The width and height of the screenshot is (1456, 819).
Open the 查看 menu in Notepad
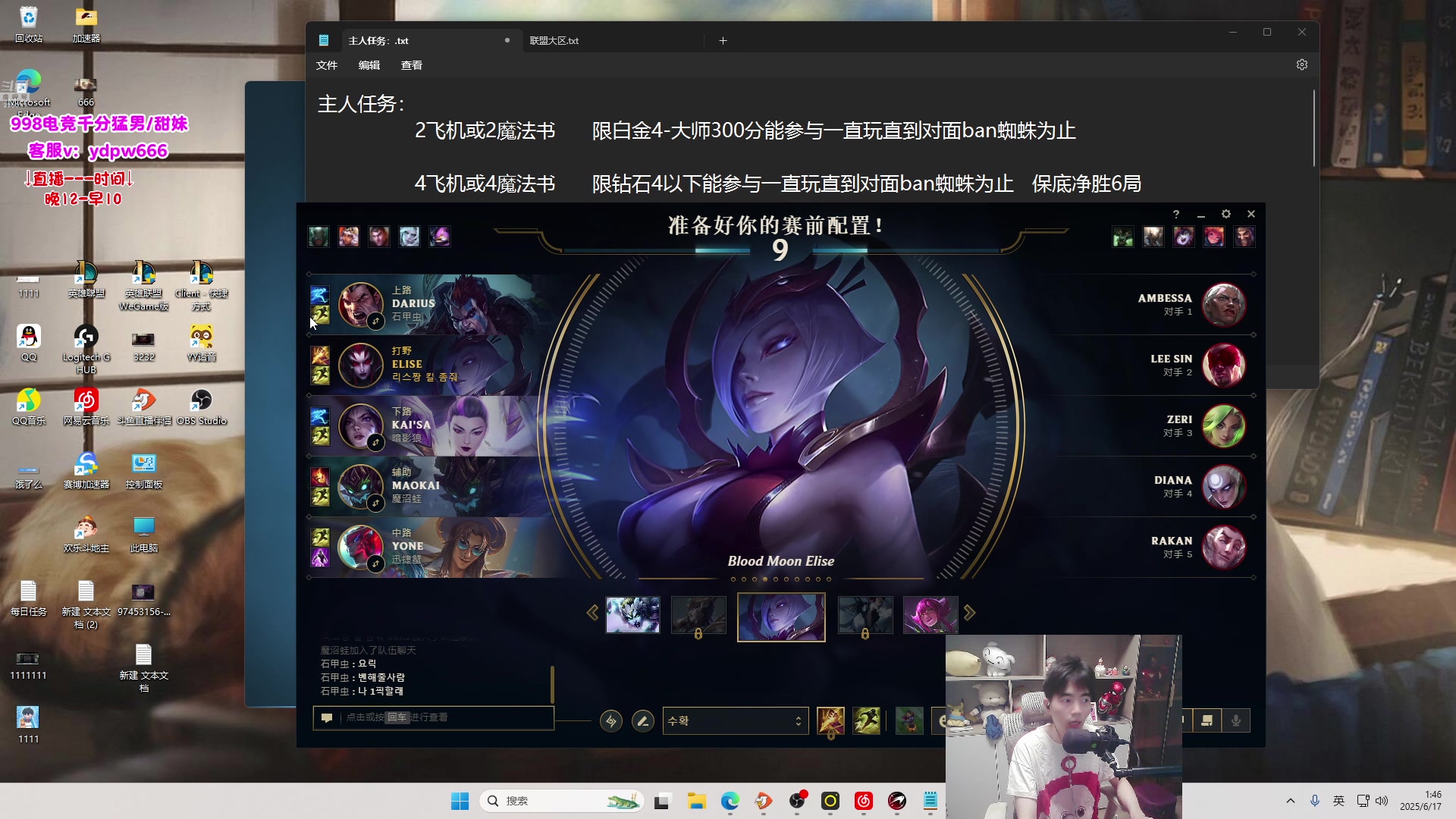(412, 65)
